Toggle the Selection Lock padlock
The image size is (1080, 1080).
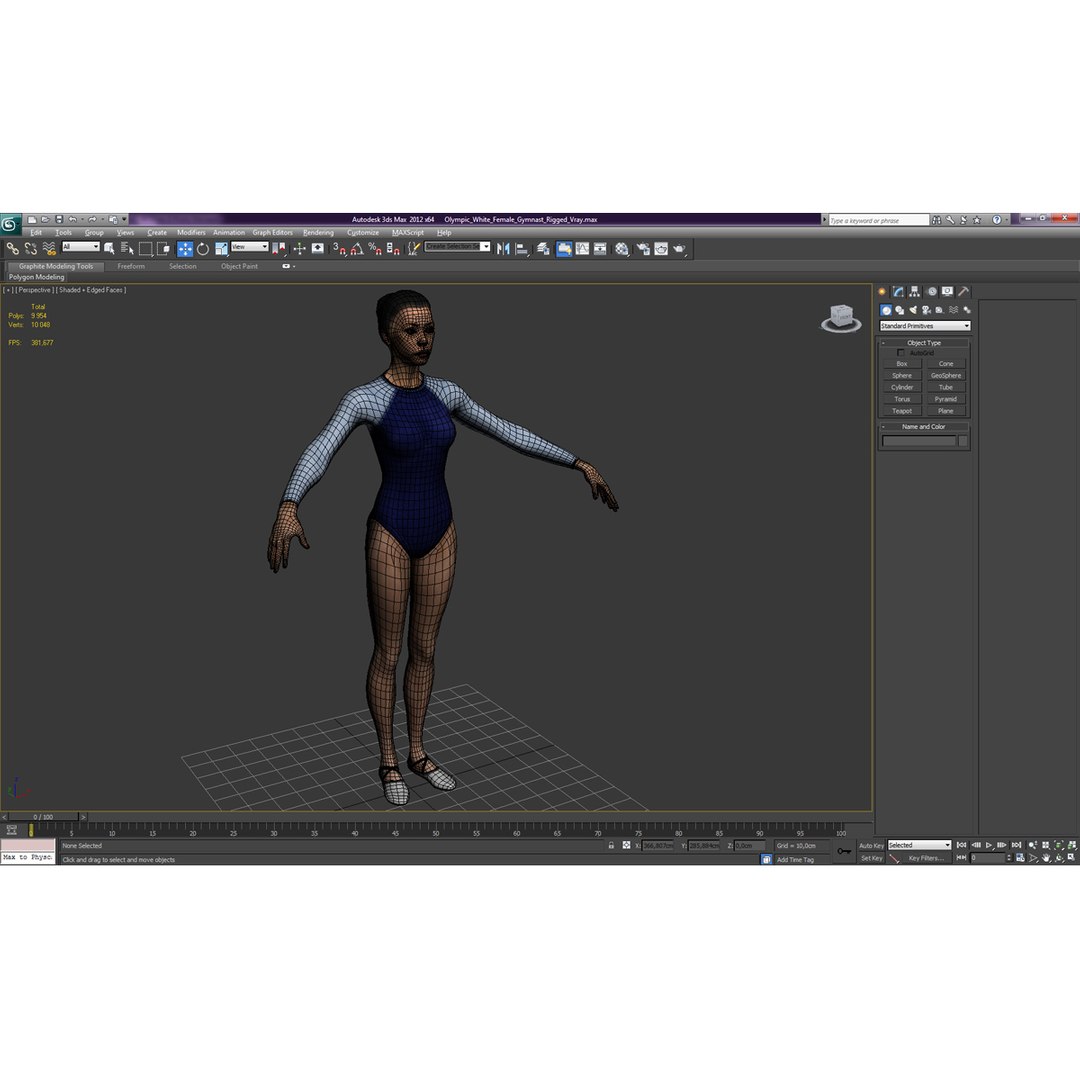(x=611, y=845)
